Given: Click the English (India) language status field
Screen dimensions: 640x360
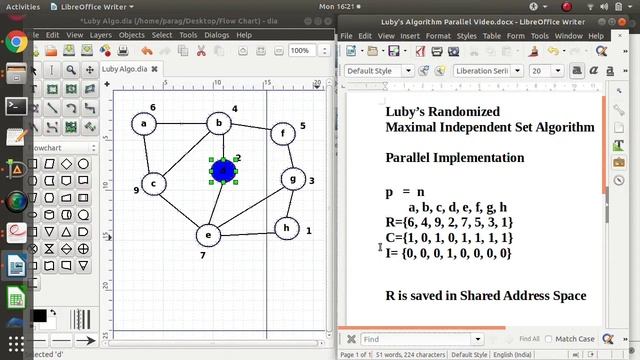Looking at the screenshot, I should click(512, 355).
